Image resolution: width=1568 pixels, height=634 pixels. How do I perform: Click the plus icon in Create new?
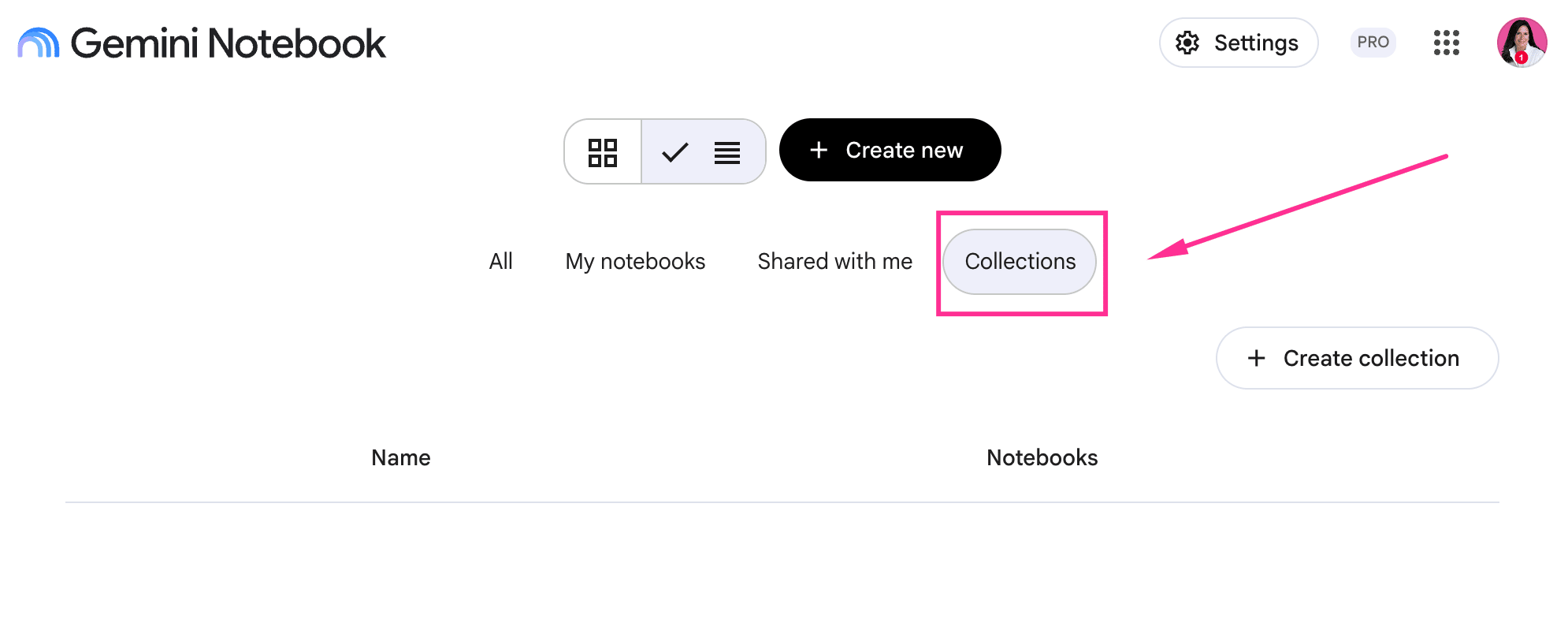coord(819,150)
